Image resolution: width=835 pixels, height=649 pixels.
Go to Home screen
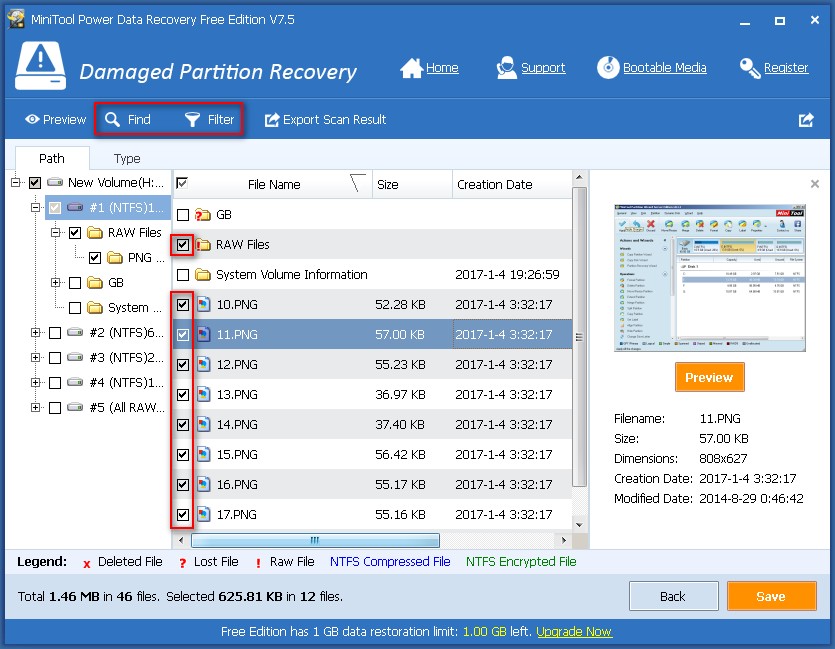pyautogui.click(x=430, y=67)
